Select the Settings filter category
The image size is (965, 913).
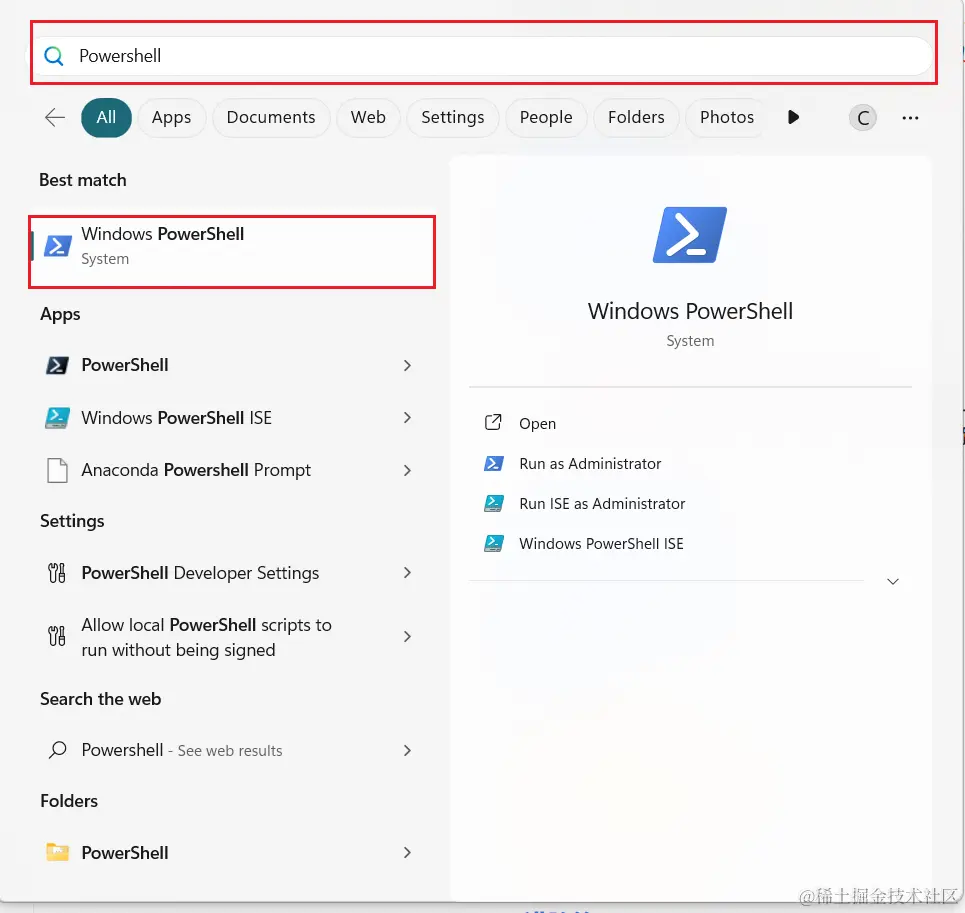click(x=452, y=117)
